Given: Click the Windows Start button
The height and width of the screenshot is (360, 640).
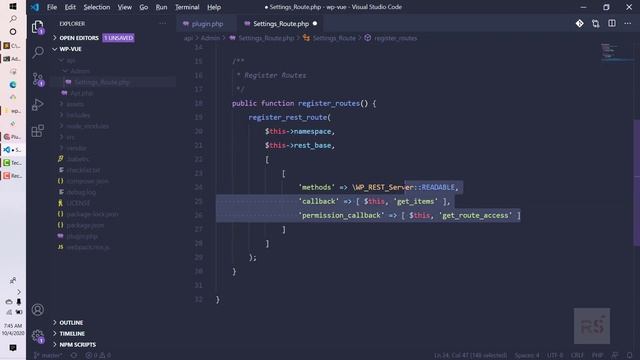Looking at the screenshot, I should (x=13, y=7).
